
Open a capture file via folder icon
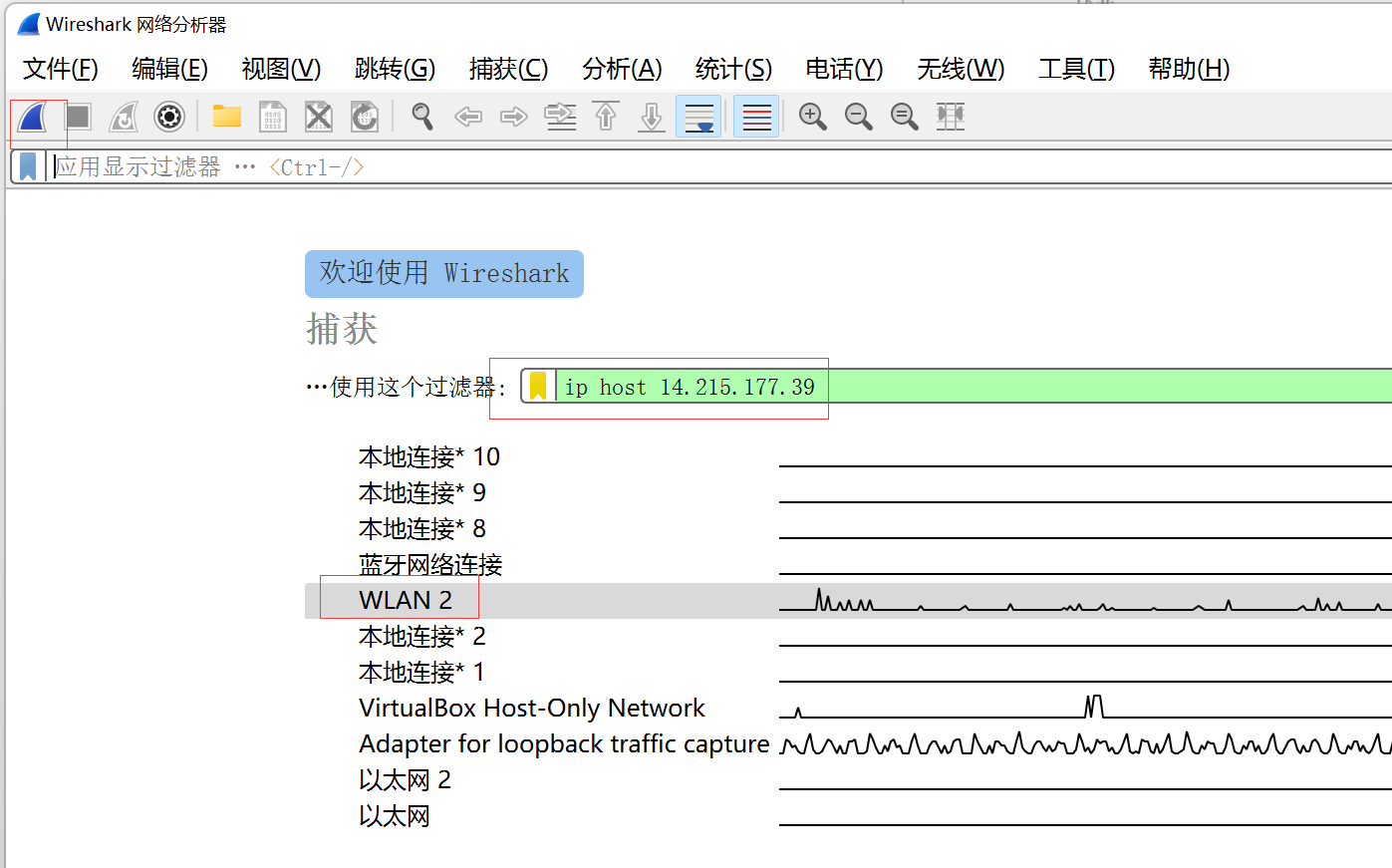[227, 117]
